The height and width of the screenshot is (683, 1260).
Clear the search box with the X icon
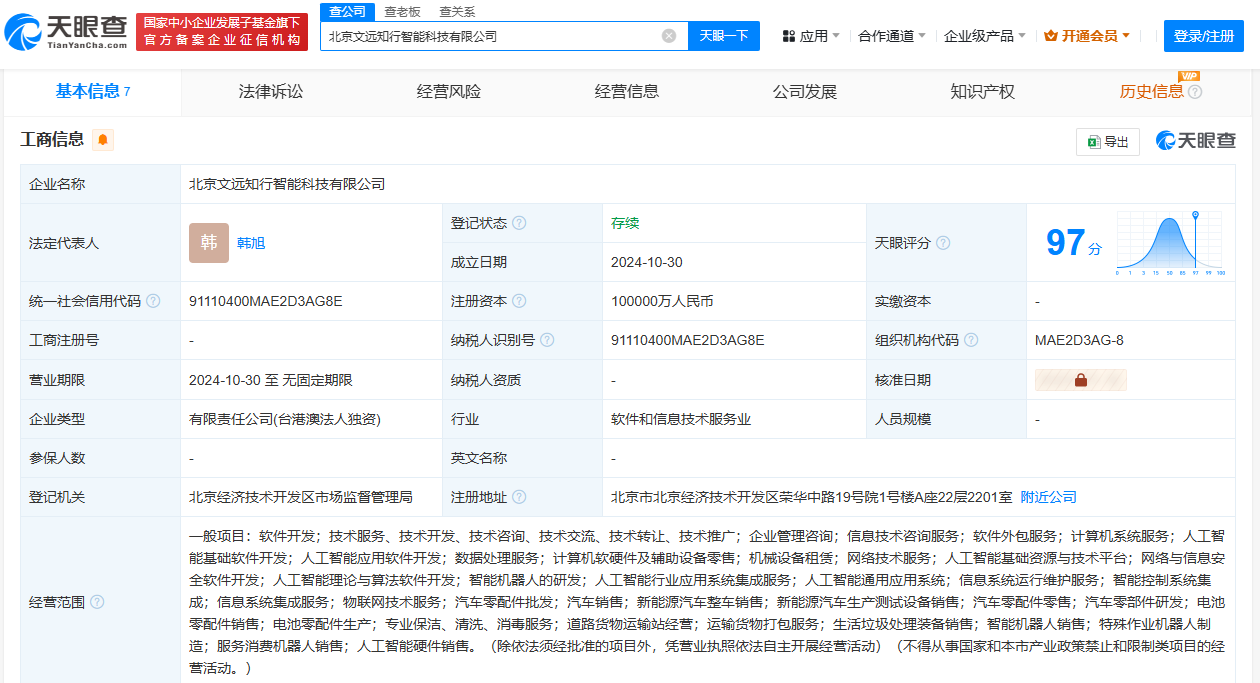coord(669,36)
